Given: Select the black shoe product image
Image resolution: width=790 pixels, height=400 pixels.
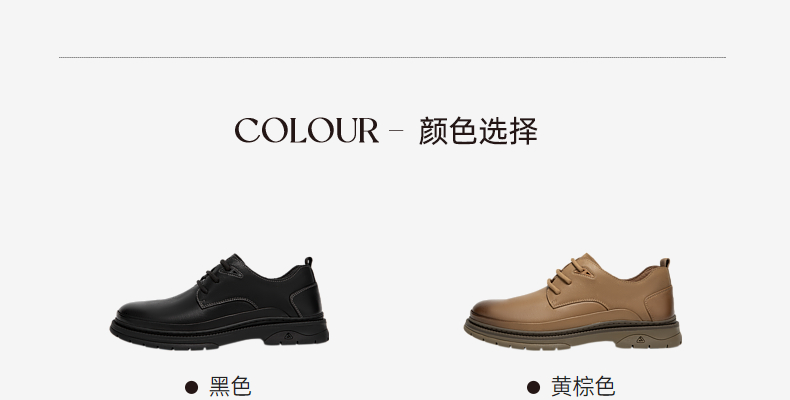Looking at the screenshot, I should (x=219, y=302).
